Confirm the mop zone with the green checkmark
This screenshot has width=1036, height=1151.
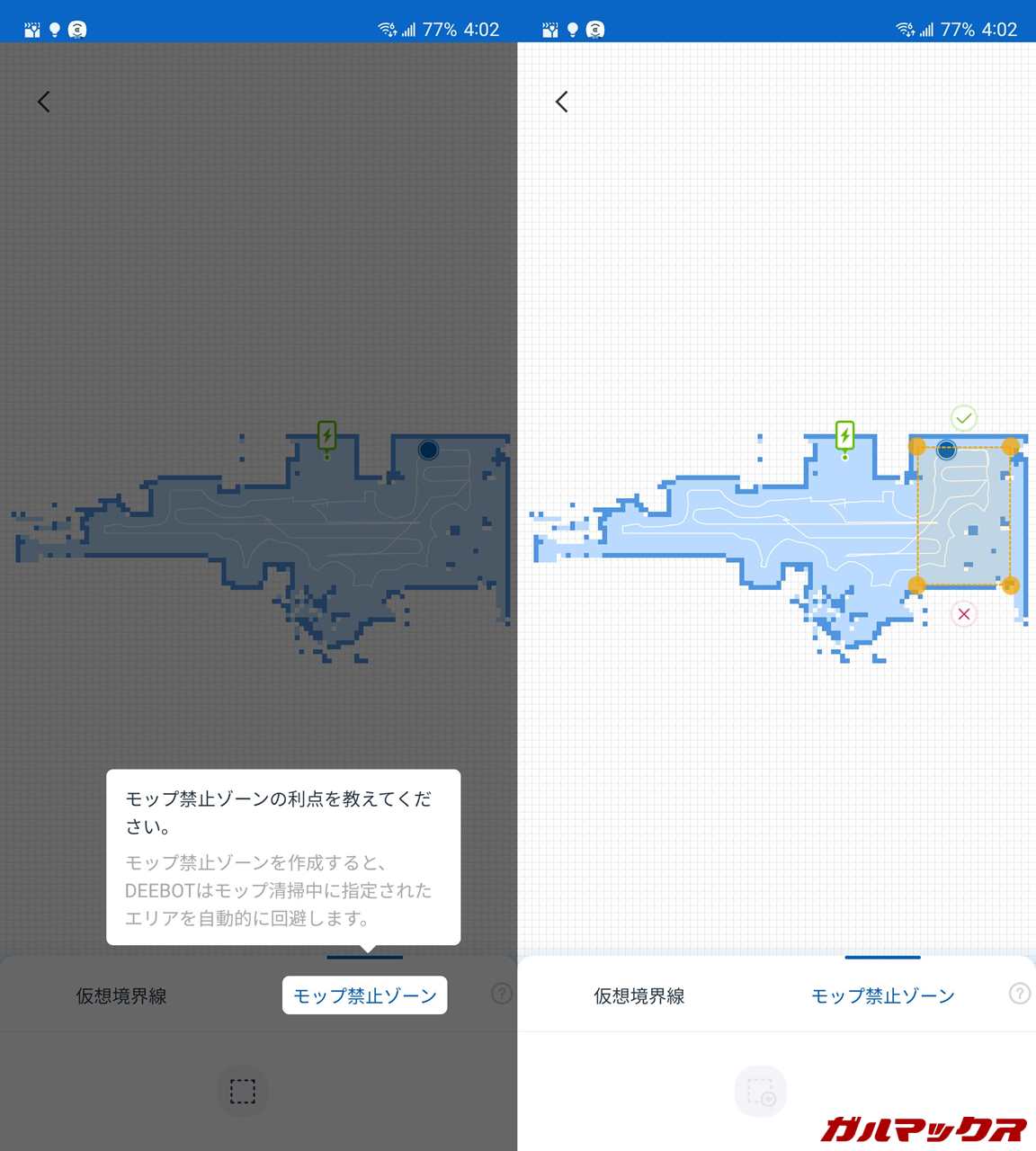[x=963, y=418]
